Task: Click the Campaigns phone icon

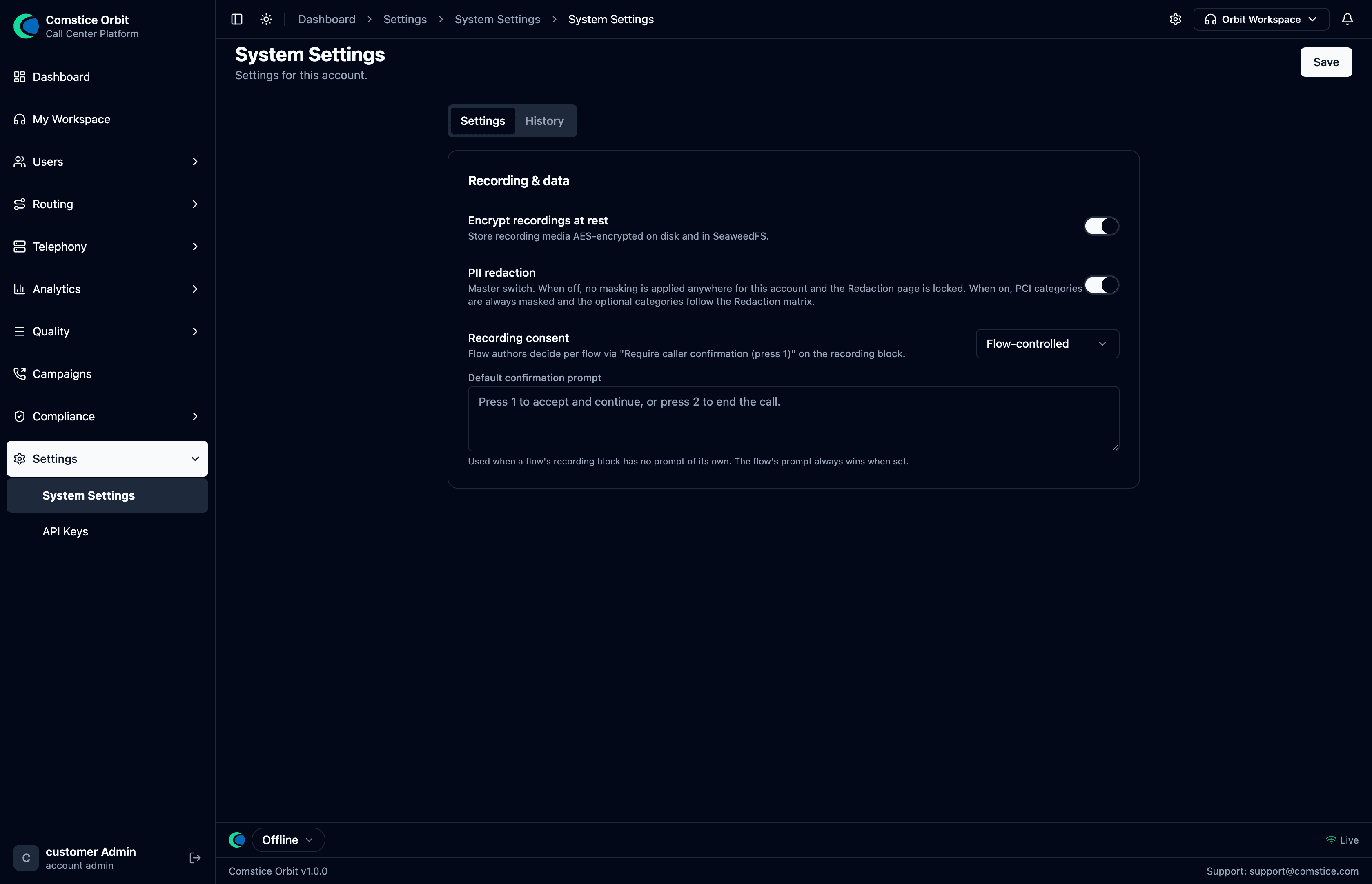Action: [20, 374]
